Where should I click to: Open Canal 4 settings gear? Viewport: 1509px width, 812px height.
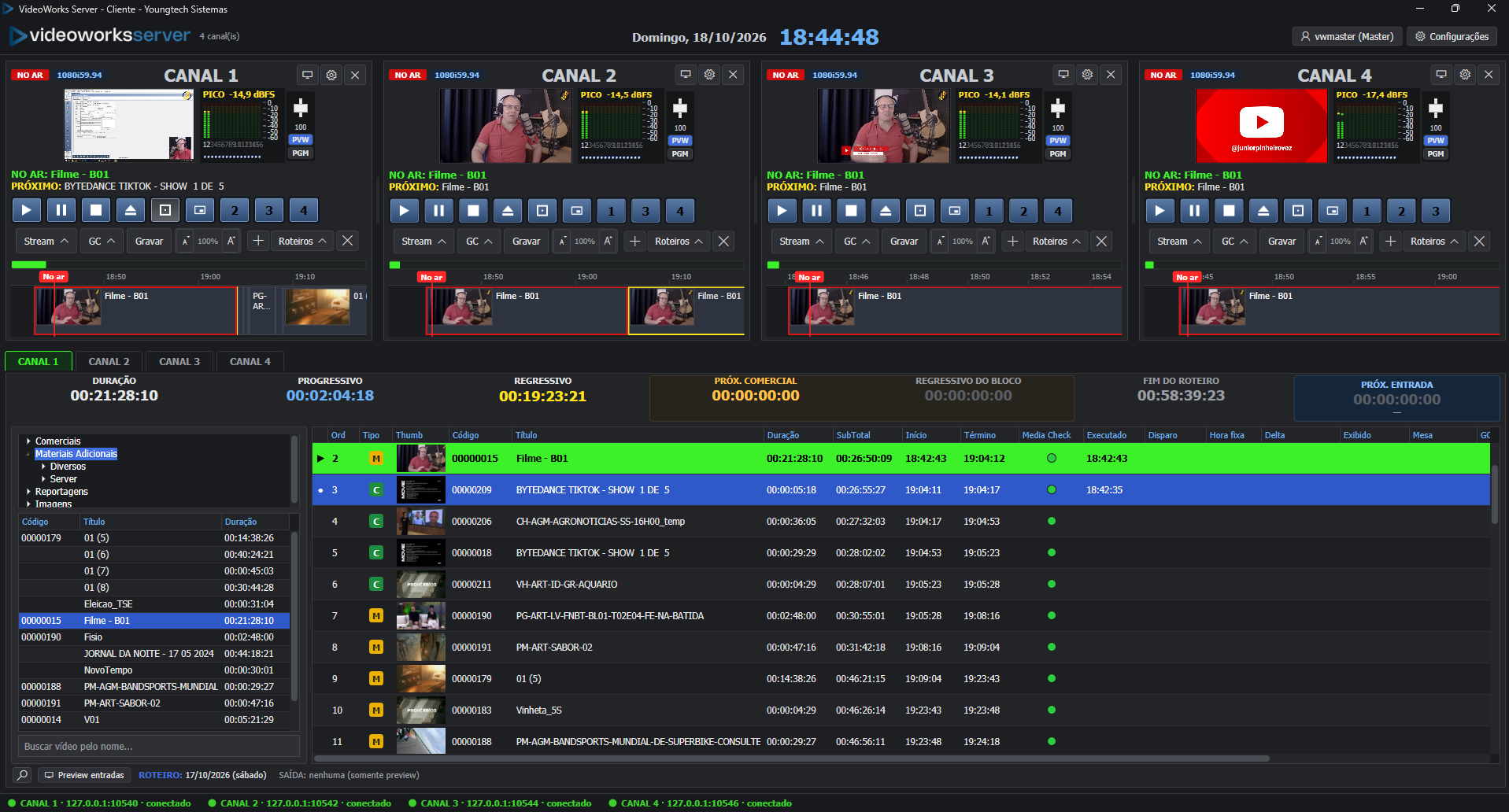point(1465,75)
